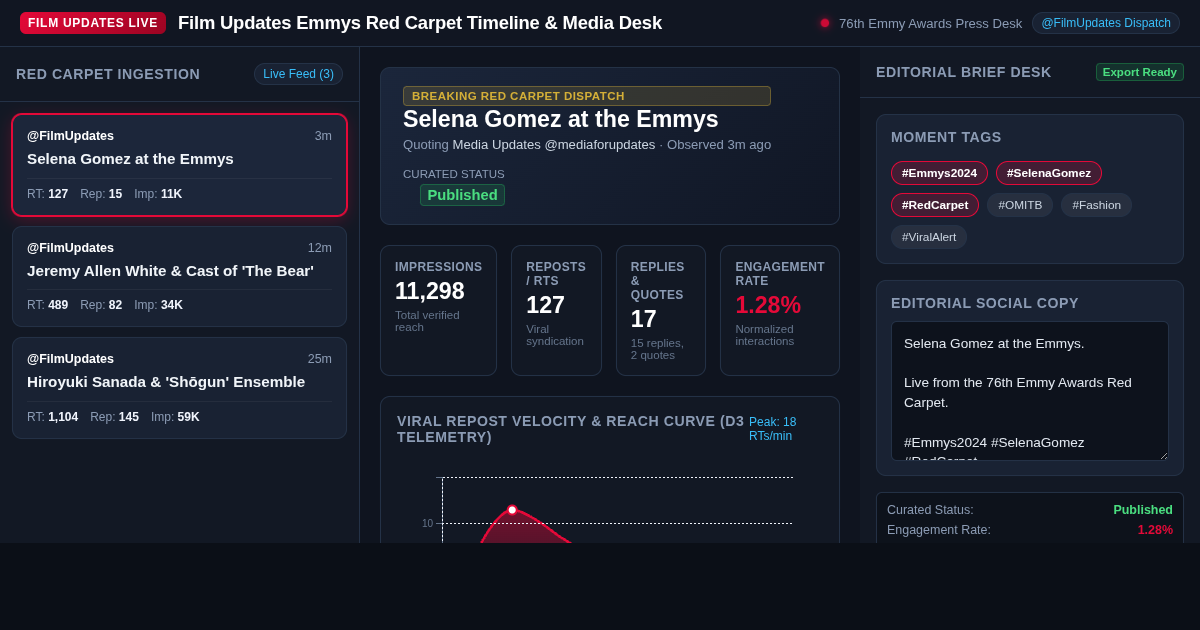Toggle the #OMITB moment tag
This screenshot has height=630, width=1200.
[x=1020, y=205]
